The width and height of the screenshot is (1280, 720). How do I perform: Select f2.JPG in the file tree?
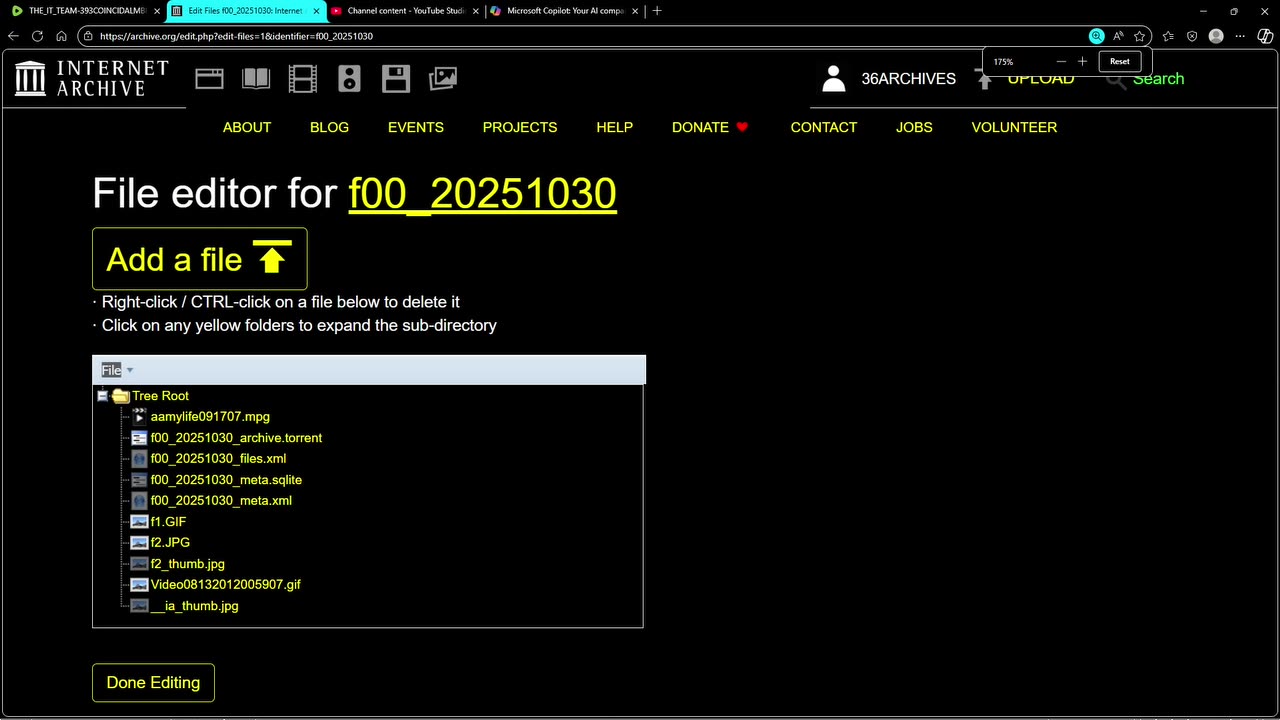[x=170, y=543]
